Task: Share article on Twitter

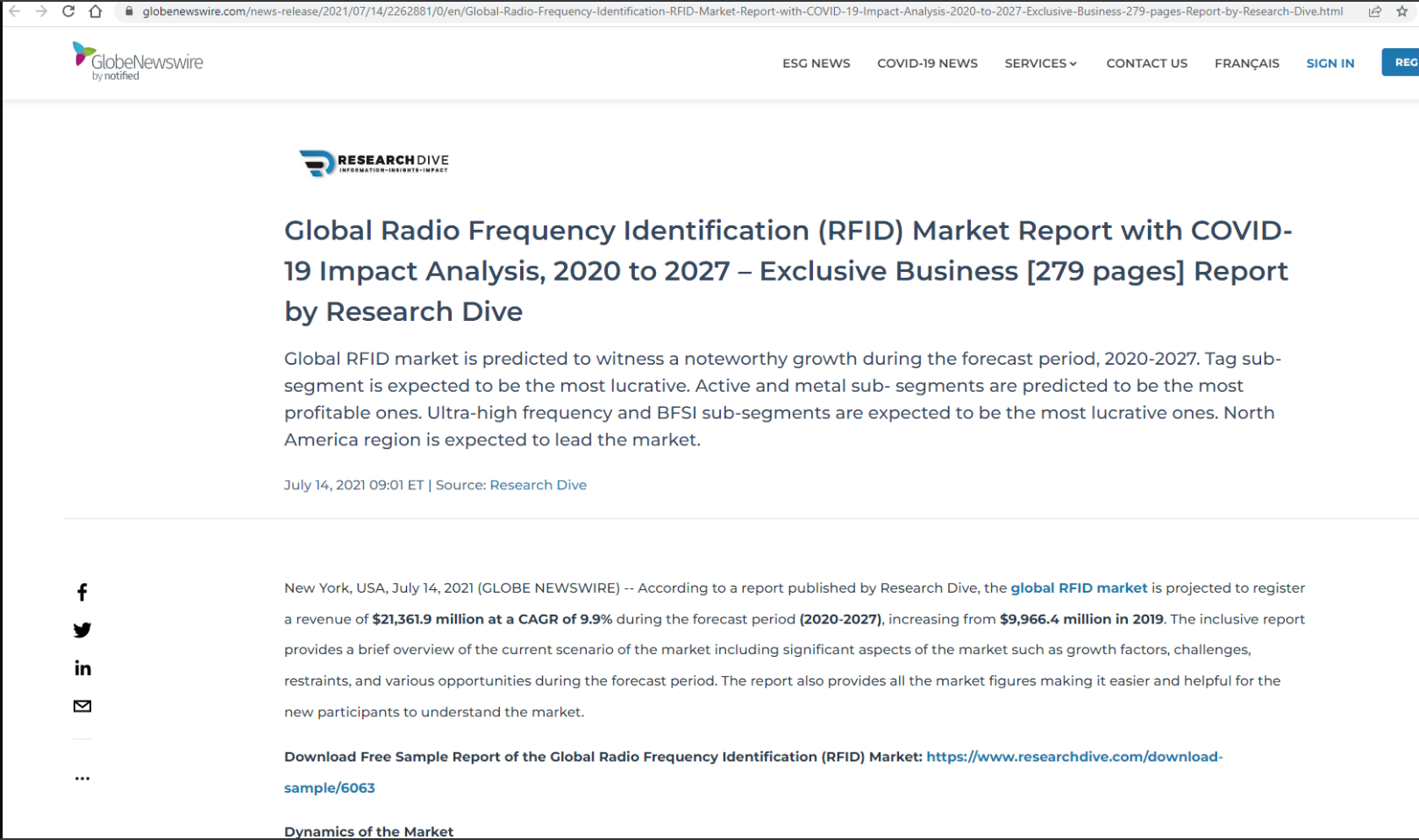Action: (x=82, y=630)
